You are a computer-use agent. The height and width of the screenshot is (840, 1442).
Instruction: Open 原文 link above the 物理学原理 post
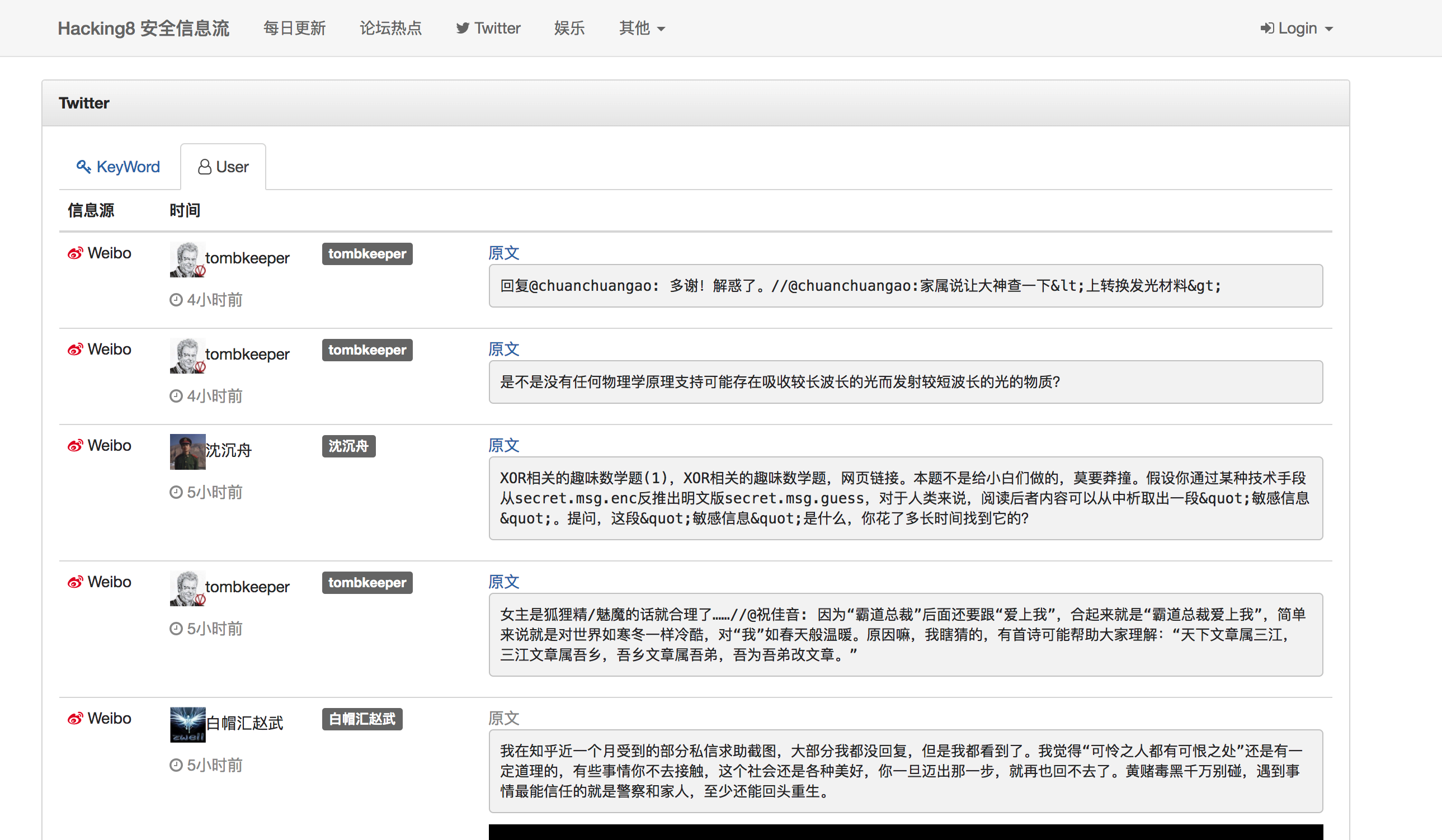click(x=503, y=349)
